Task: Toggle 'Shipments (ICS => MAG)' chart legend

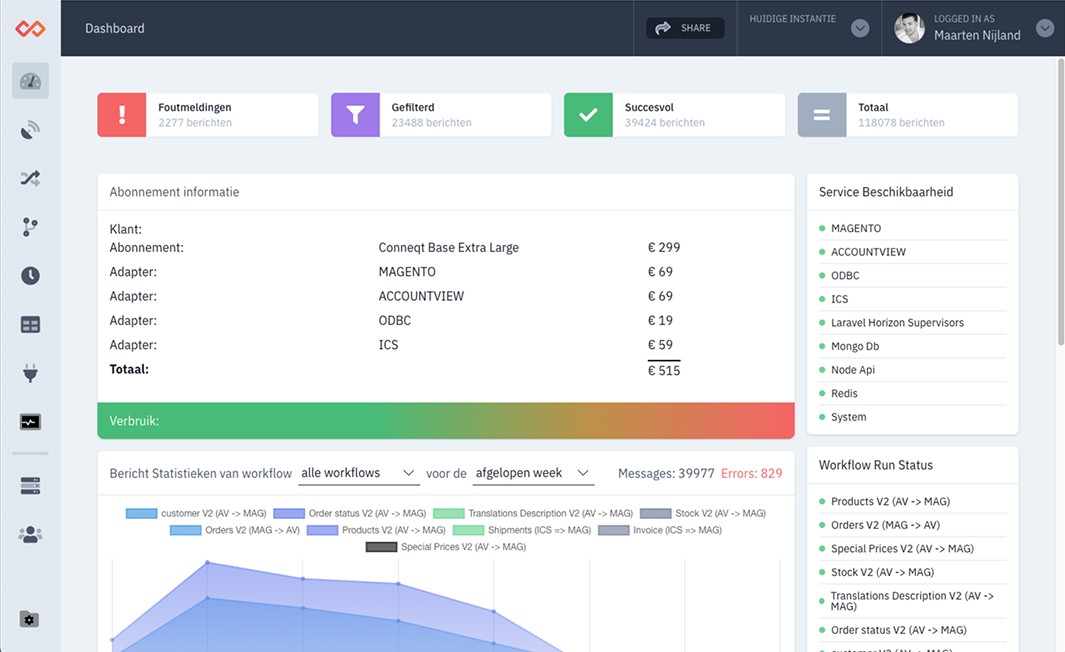Action: 522,530
